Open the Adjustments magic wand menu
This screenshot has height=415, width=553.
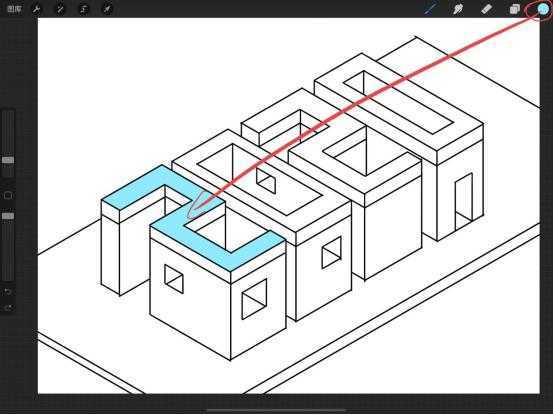click(x=60, y=9)
